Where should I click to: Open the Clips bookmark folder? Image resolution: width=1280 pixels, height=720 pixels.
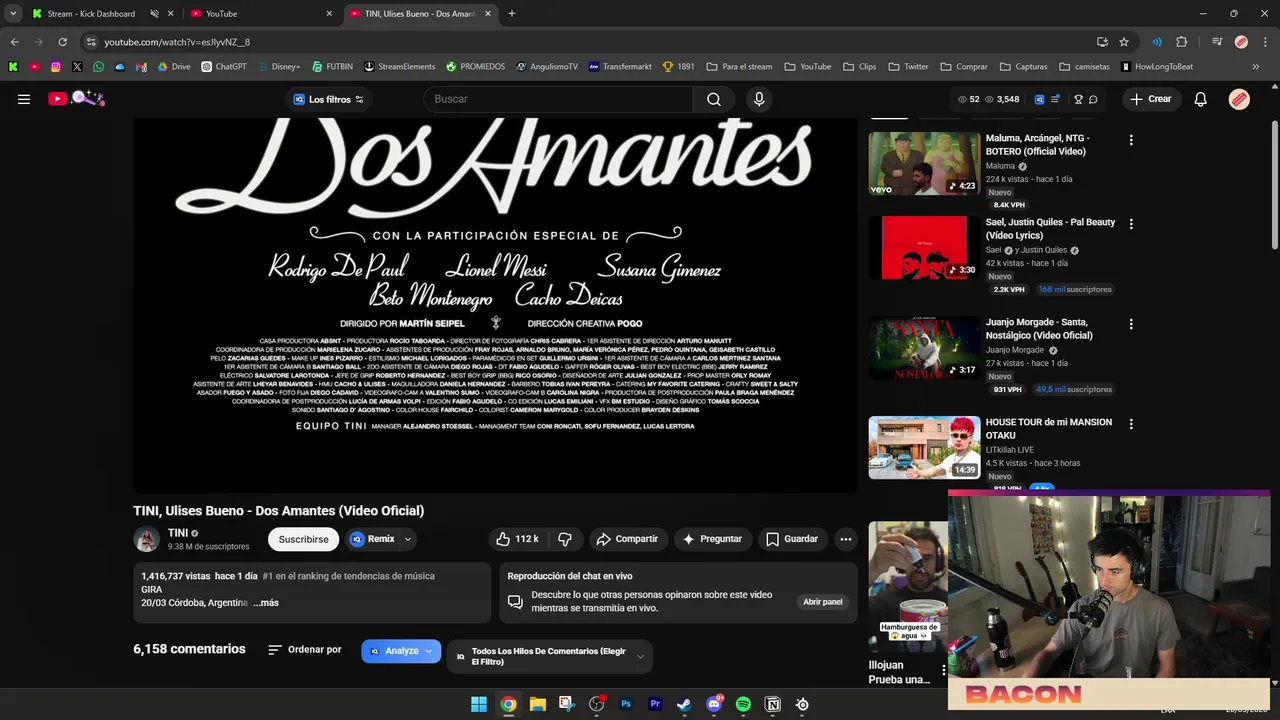click(859, 67)
